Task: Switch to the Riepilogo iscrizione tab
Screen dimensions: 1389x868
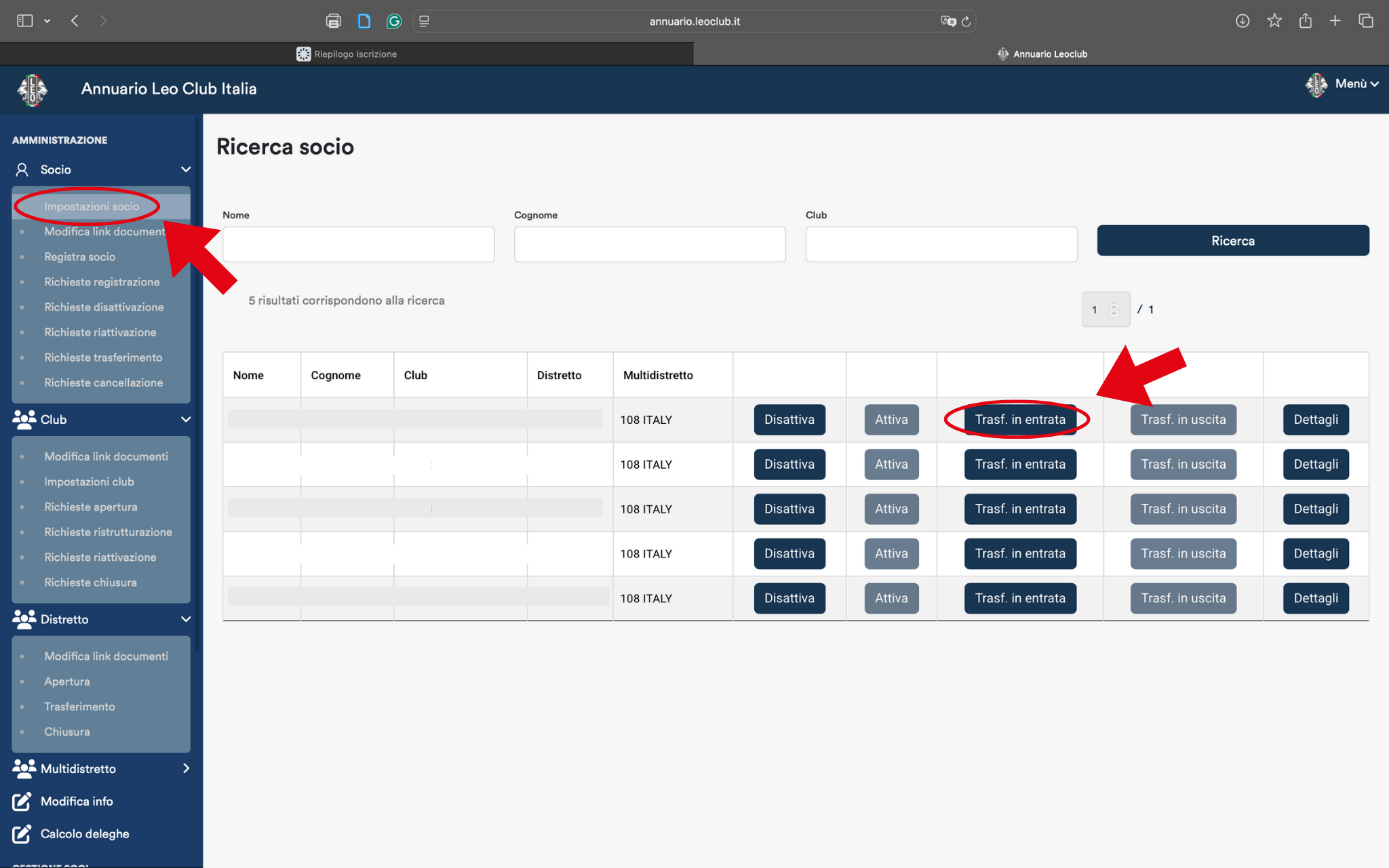Action: [x=347, y=54]
